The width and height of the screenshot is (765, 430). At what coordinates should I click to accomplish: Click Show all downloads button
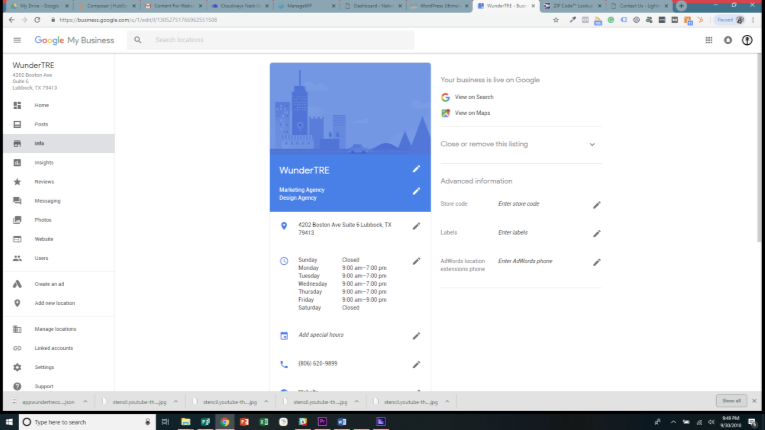click(x=731, y=401)
